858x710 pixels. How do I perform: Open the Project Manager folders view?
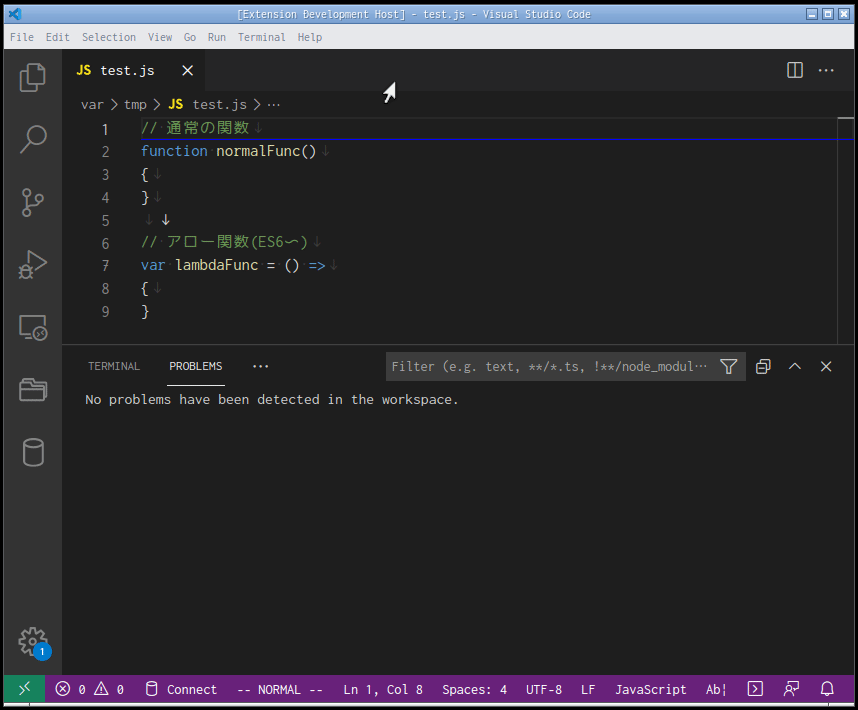click(33, 390)
